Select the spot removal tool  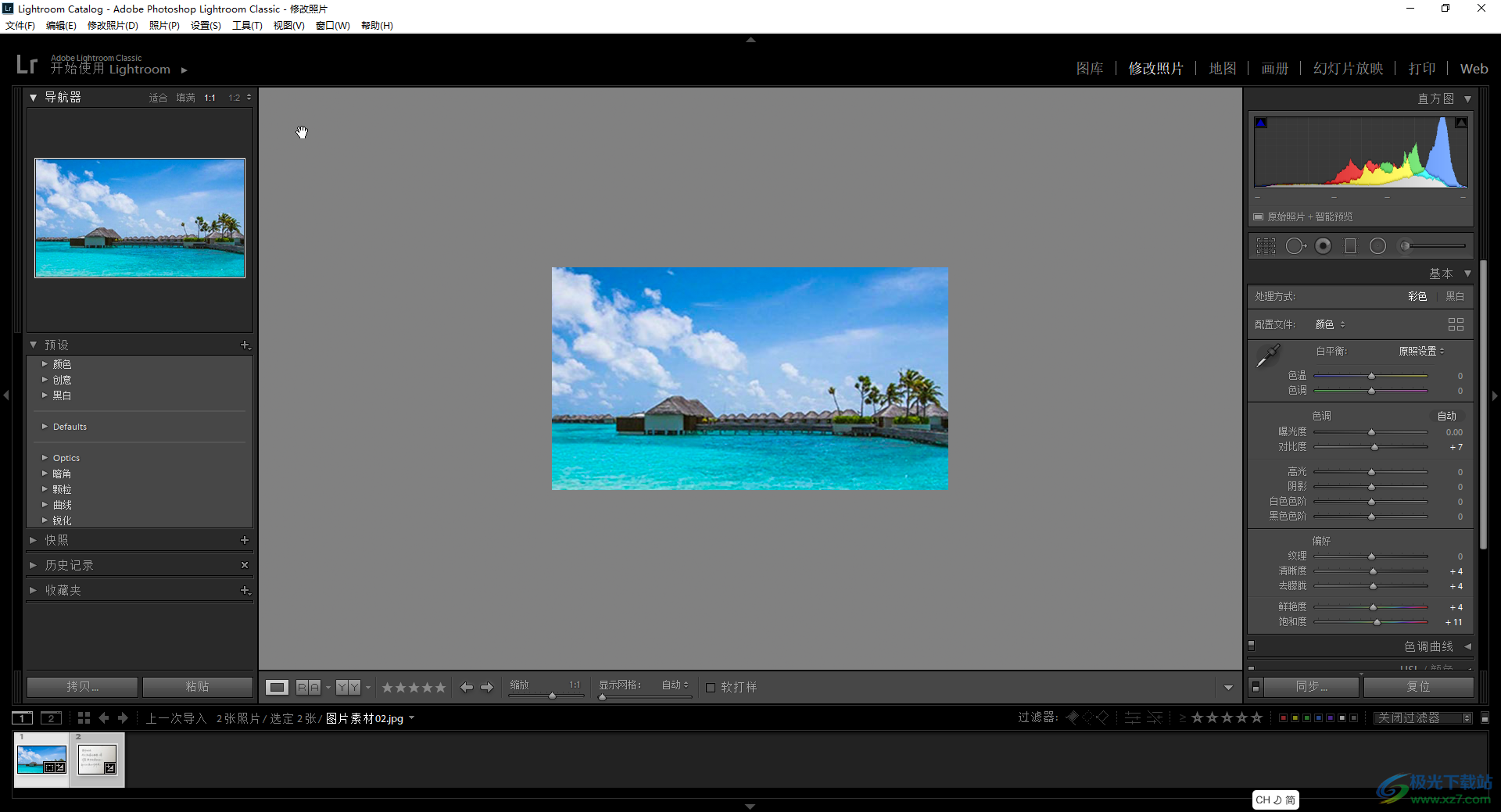[1295, 246]
